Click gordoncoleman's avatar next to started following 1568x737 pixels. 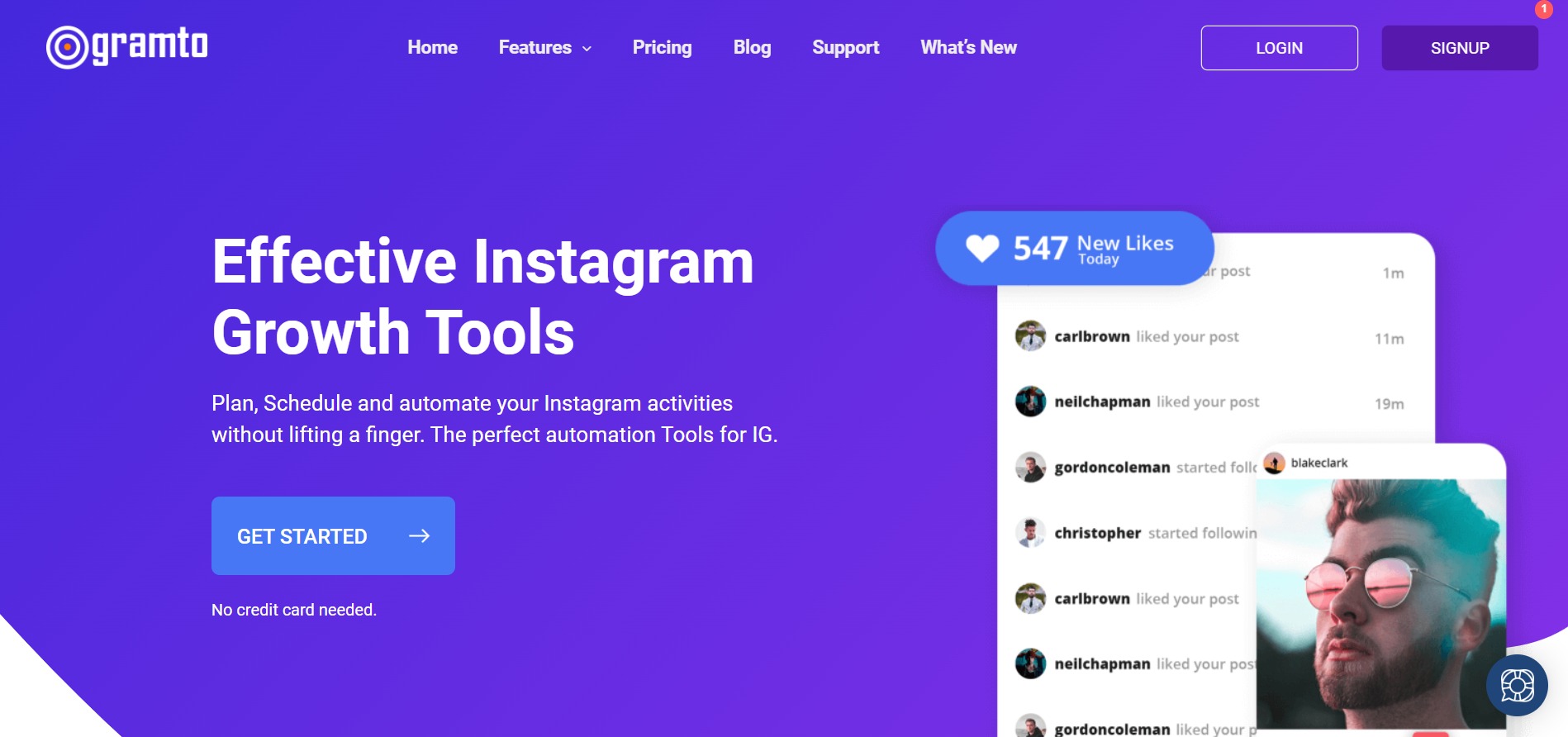[1030, 468]
